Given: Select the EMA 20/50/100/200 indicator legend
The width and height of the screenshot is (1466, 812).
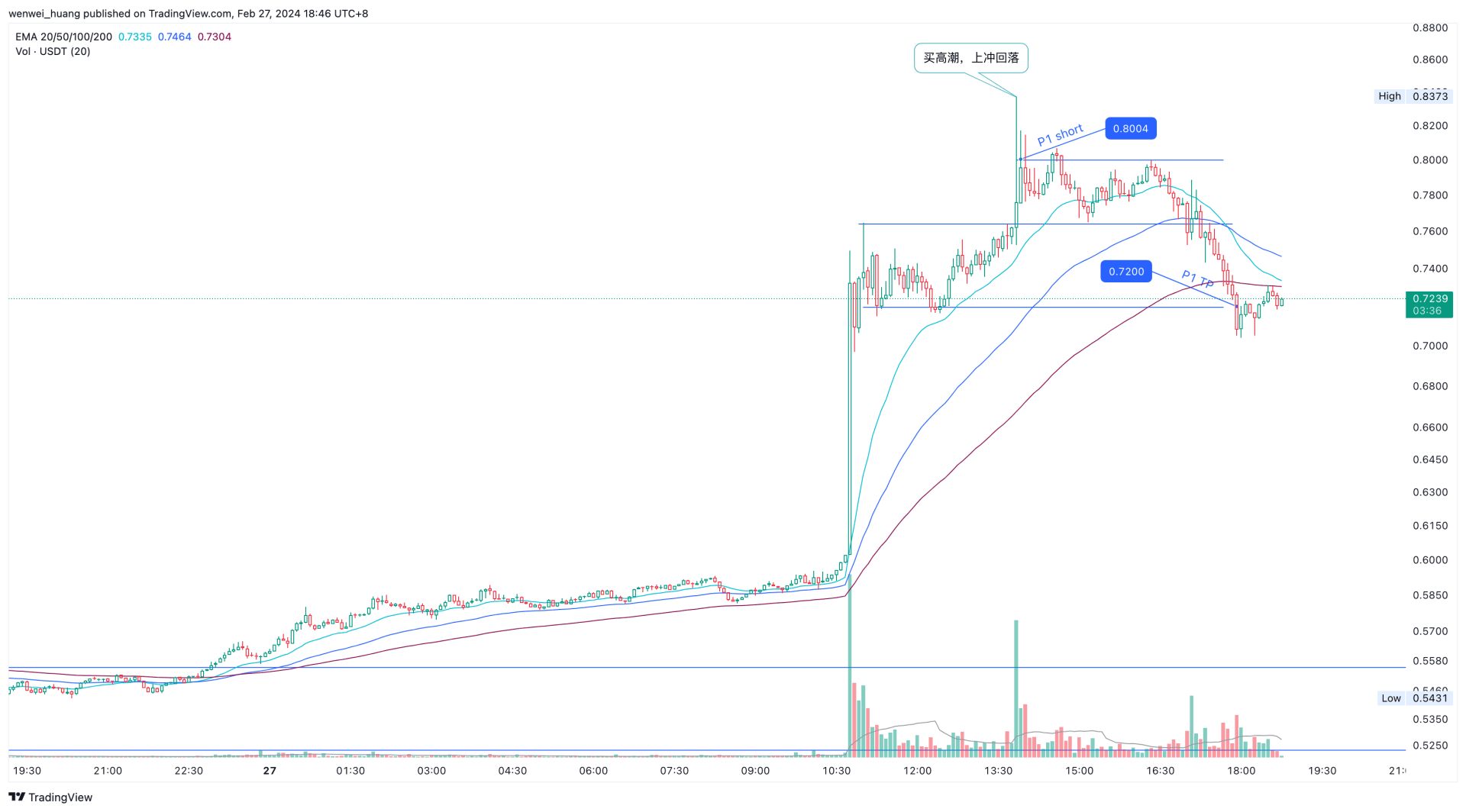Looking at the screenshot, I should coord(63,37).
